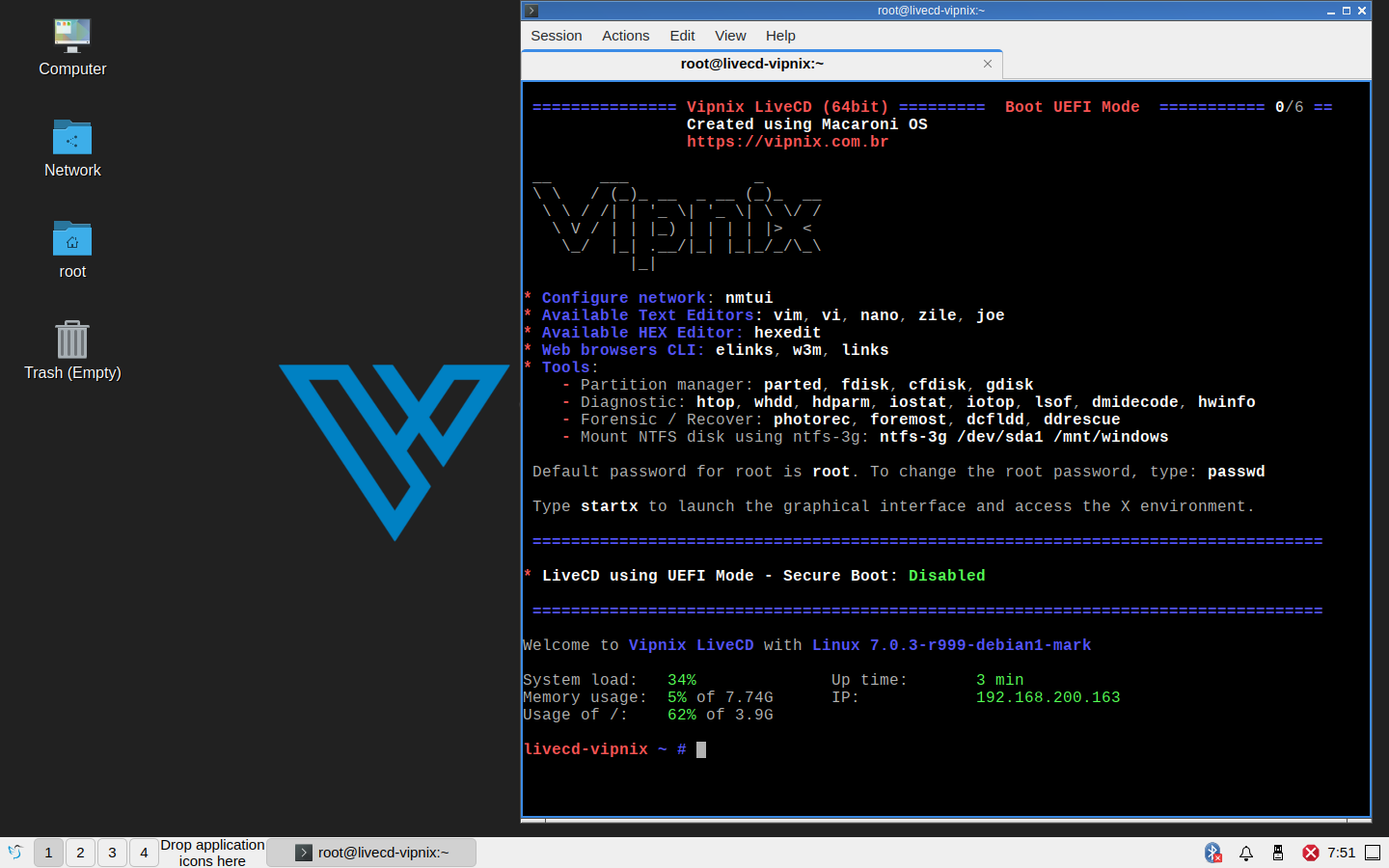
Task: Click the Bluetooth tray icon
Action: coord(1213,853)
